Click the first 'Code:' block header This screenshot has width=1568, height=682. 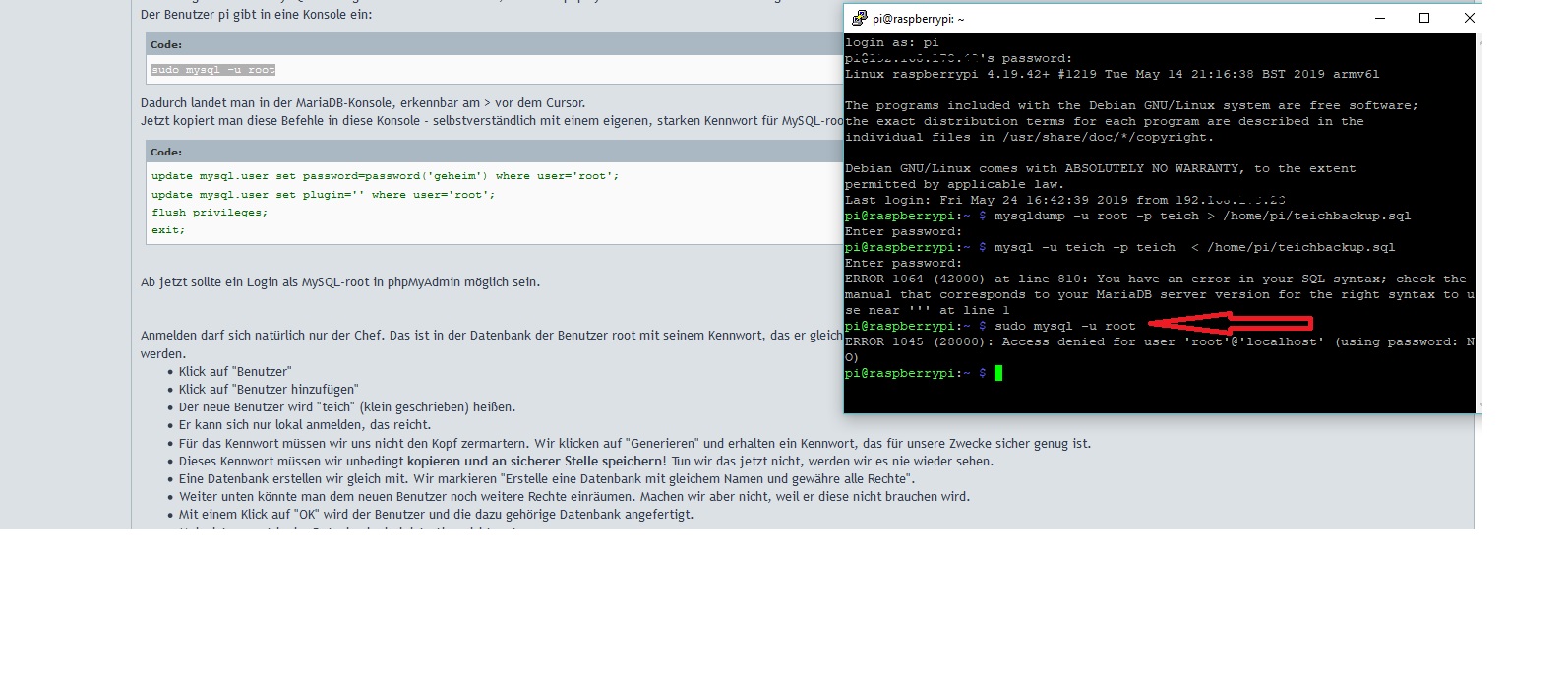pos(166,45)
